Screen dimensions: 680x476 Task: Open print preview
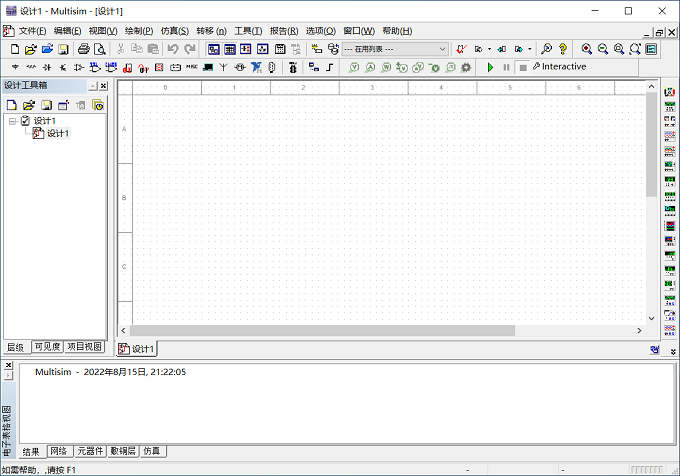(x=100, y=49)
